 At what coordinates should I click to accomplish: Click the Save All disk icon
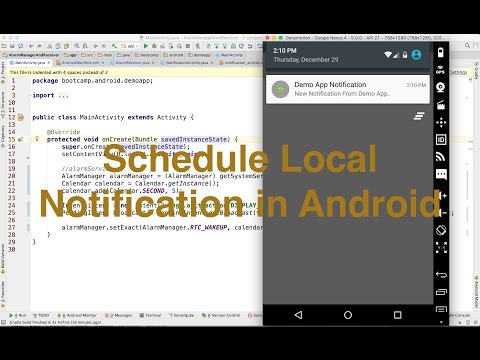point(12,46)
